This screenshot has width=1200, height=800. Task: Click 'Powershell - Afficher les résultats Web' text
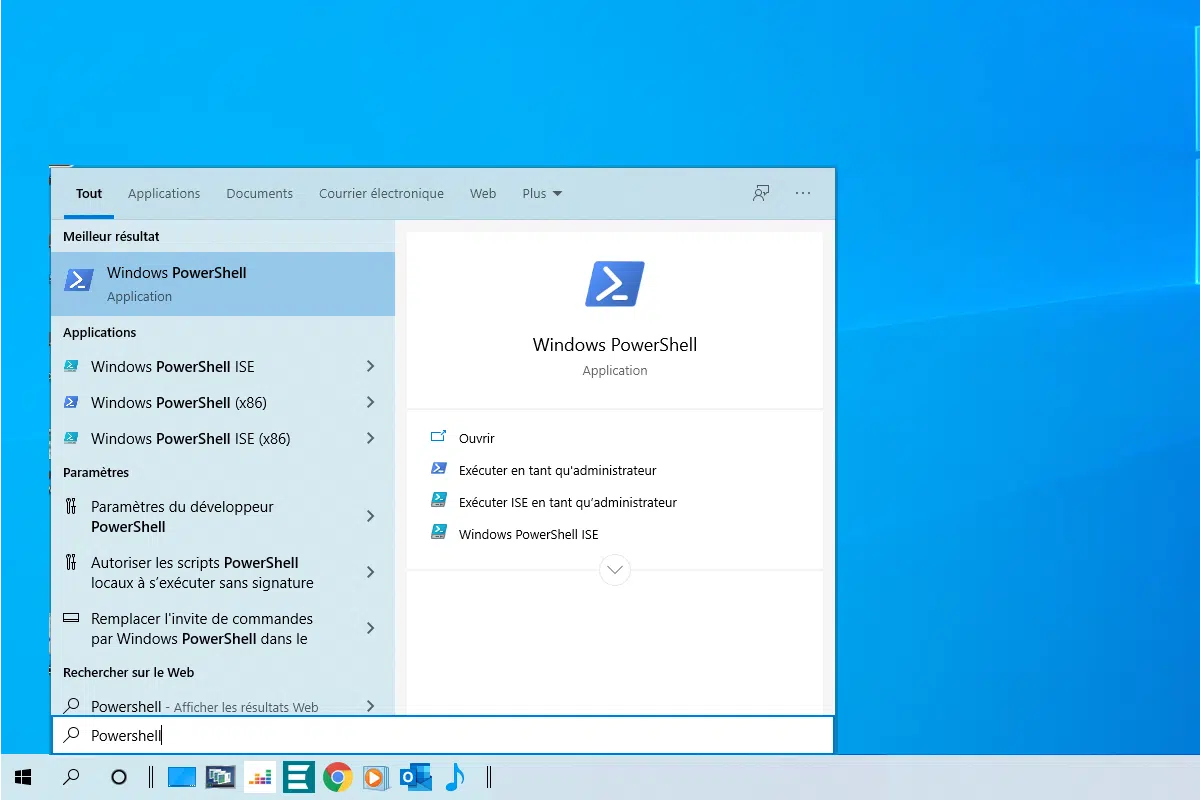click(x=205, y=706)
